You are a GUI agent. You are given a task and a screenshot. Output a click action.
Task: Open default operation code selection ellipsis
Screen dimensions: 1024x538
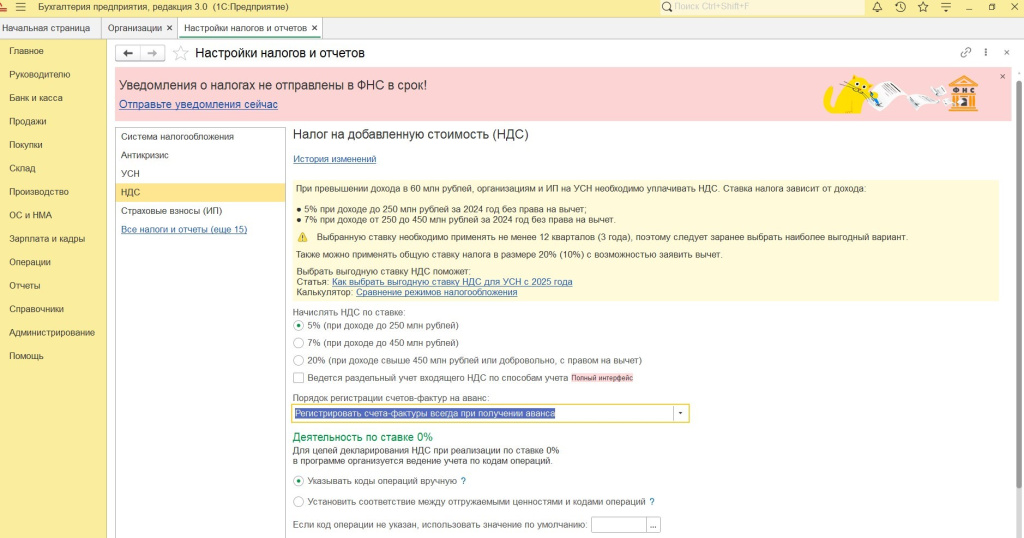coord(653,525)
